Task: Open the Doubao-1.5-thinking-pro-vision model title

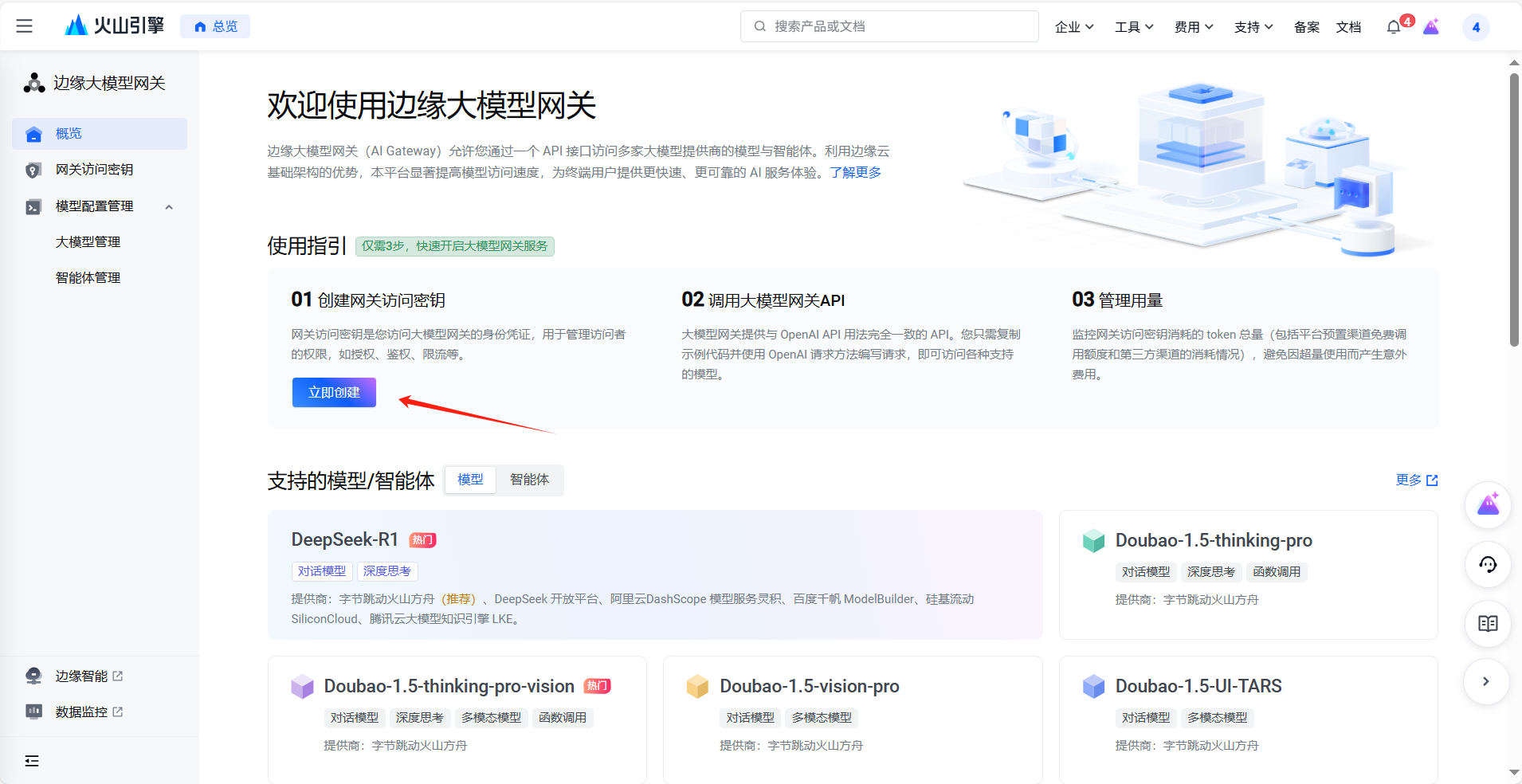Action: (449, 686)
